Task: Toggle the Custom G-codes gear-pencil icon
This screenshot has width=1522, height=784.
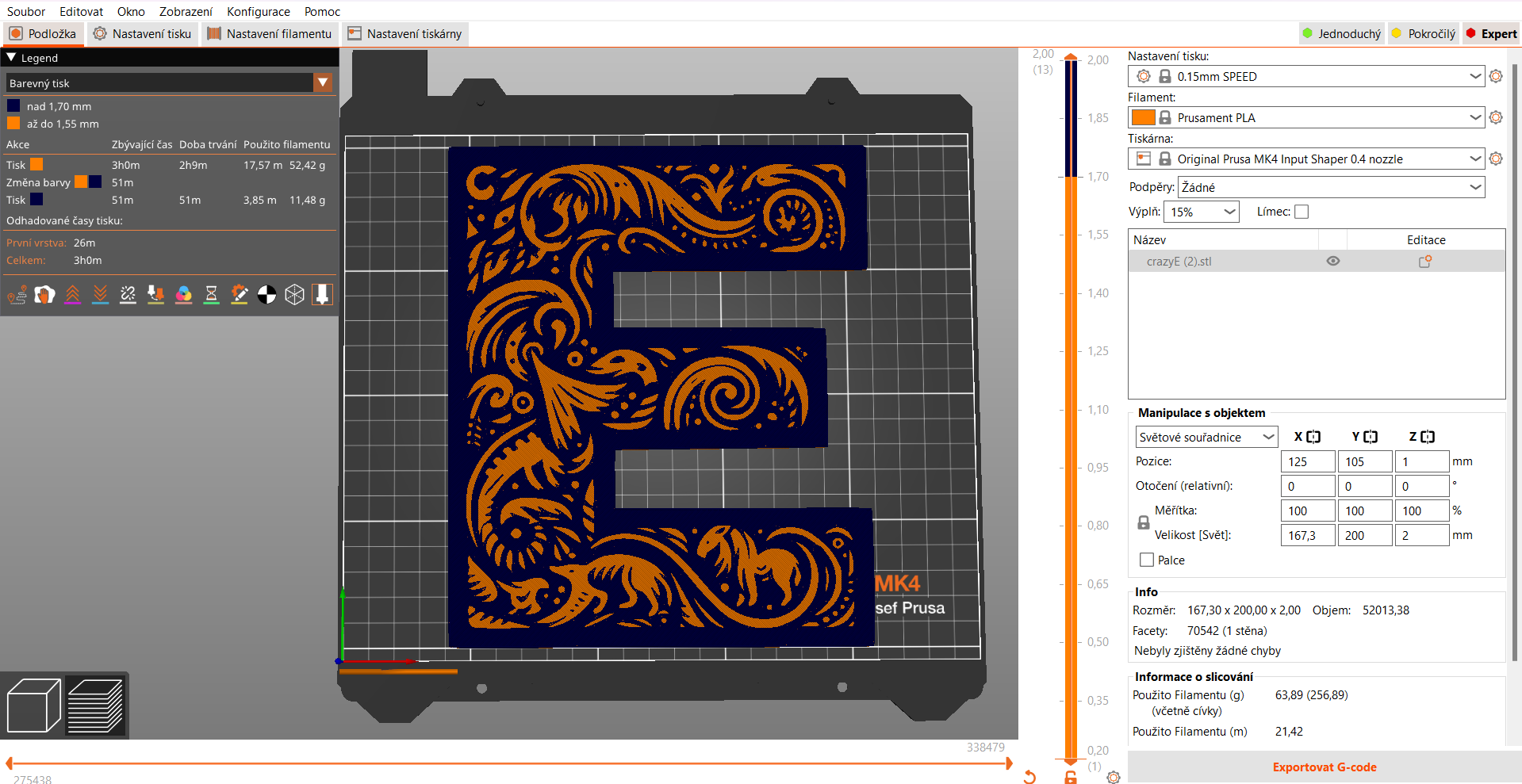Action: [x=239, y=295]
